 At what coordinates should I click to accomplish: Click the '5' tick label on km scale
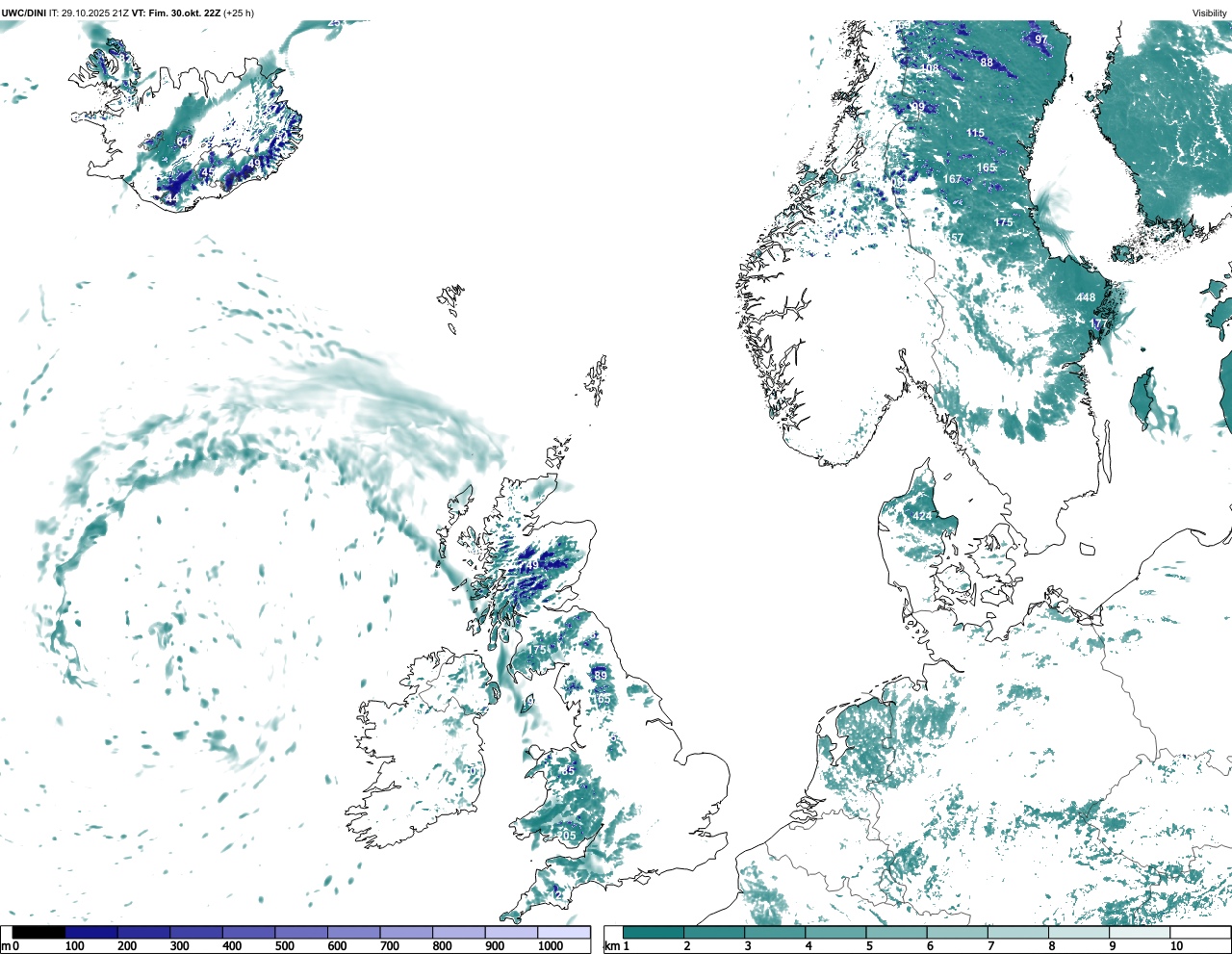[x=869, y=946]
